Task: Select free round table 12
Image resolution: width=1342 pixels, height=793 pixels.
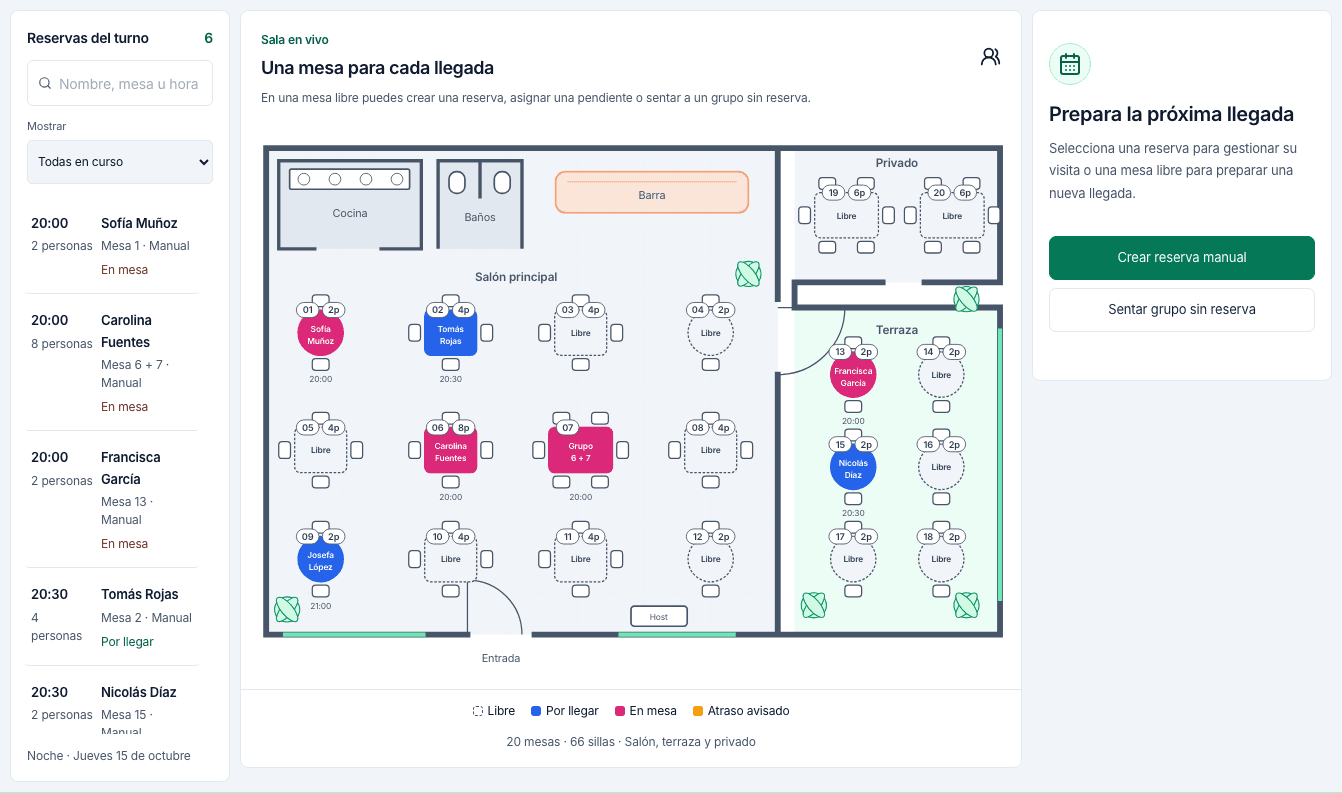Action: [x=711, y=559]
